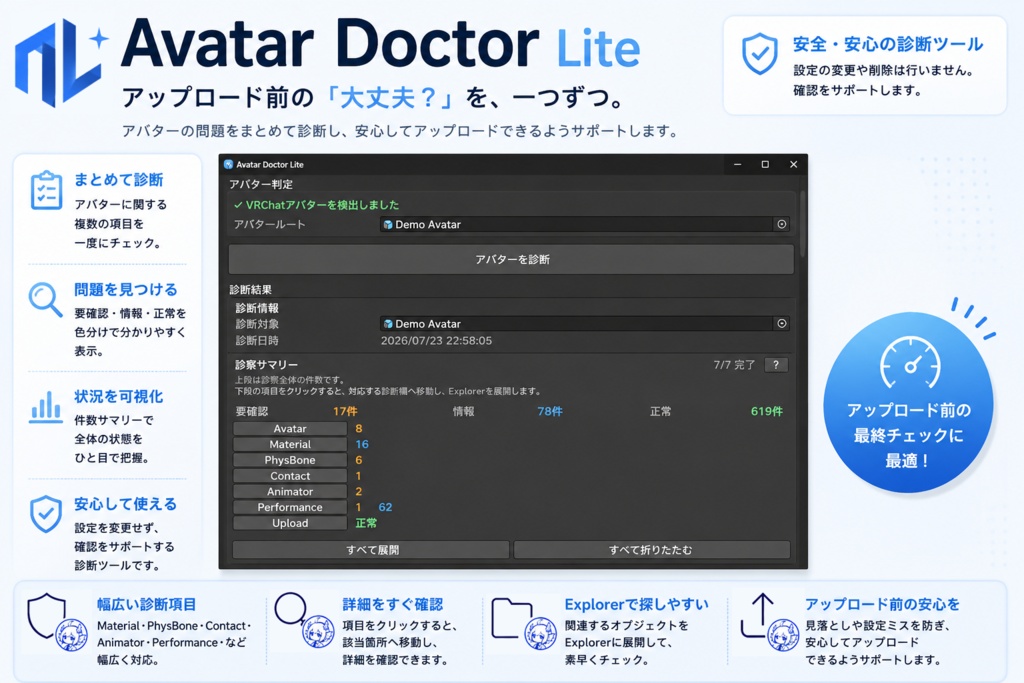Click the date 2026/07/23 22:58:05

436,340
